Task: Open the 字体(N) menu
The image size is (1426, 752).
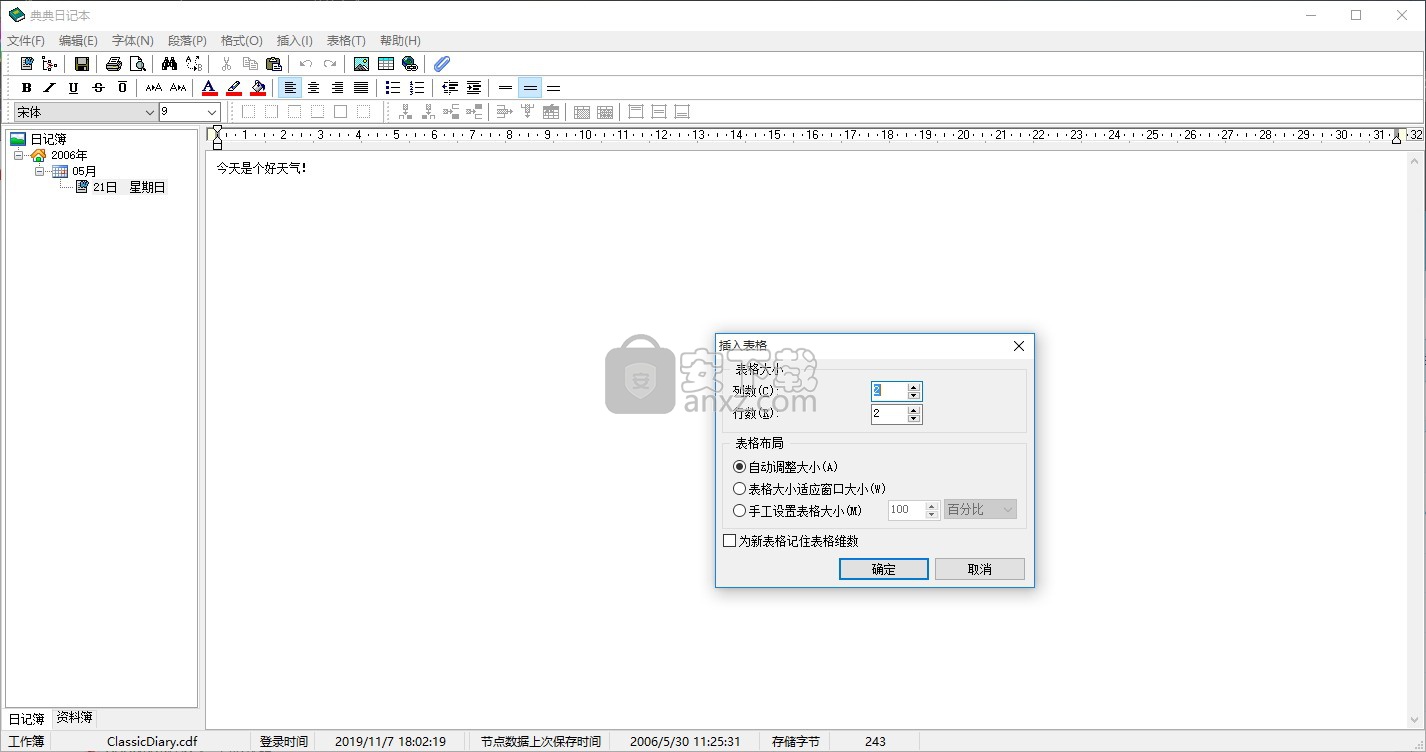Action: tap(133, 41)
